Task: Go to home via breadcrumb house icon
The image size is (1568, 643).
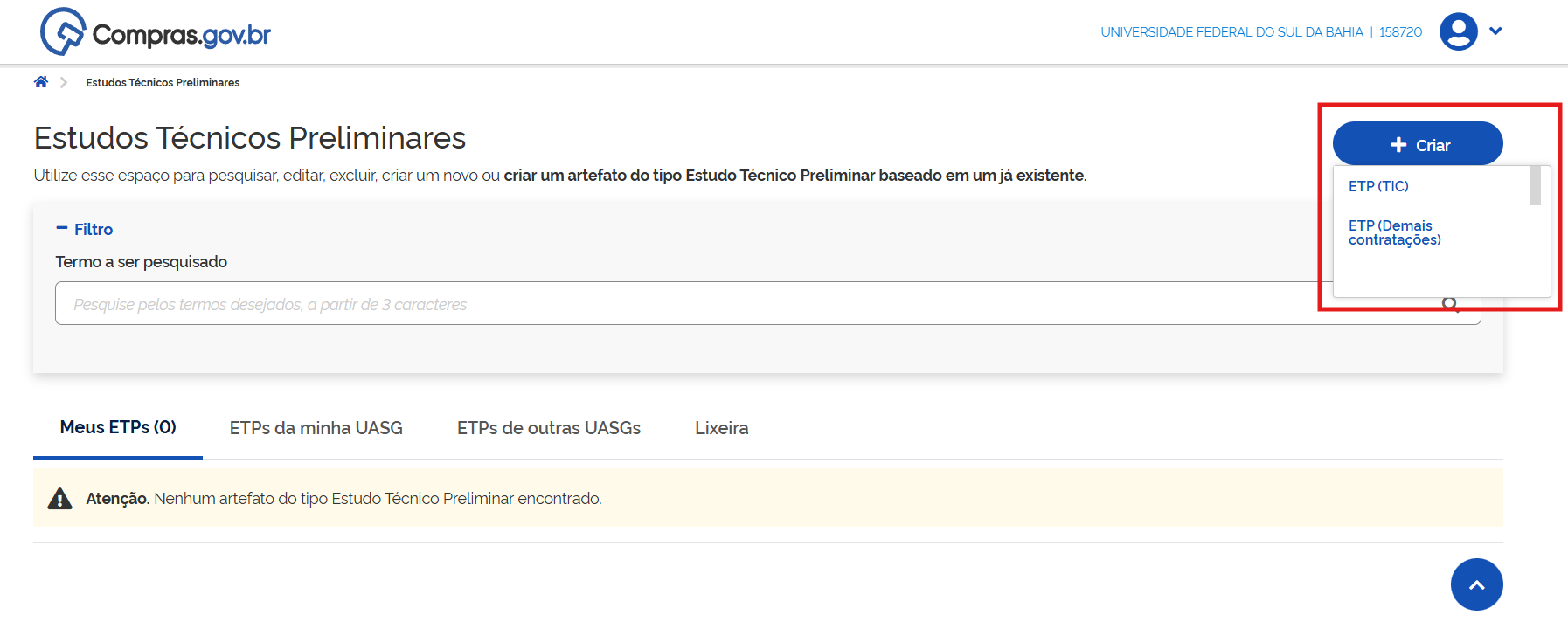Action: 41,82
